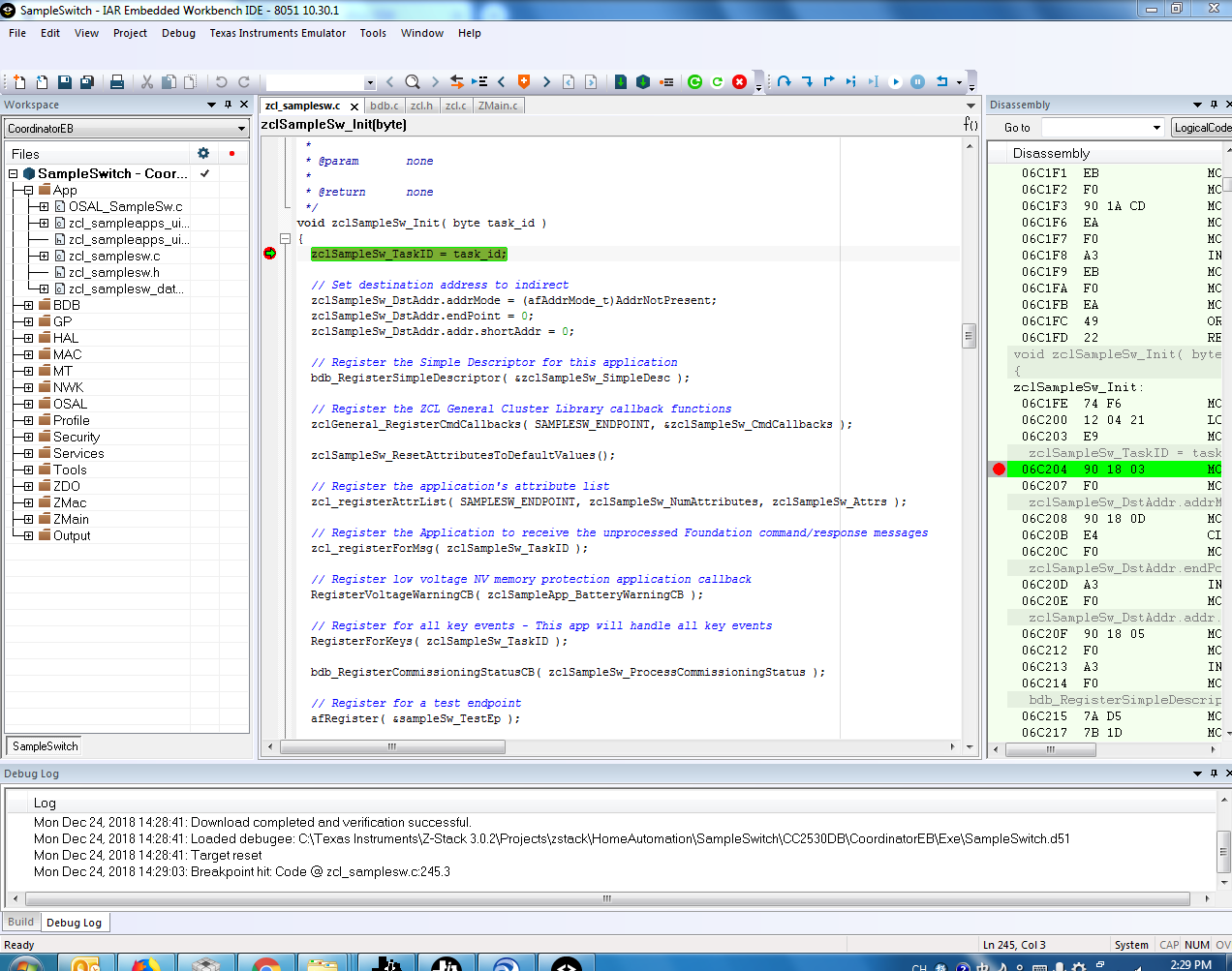Screen dimensions: 1232x971
Task: Switch to the bdb.c editor tab
Action: (384, 106)
